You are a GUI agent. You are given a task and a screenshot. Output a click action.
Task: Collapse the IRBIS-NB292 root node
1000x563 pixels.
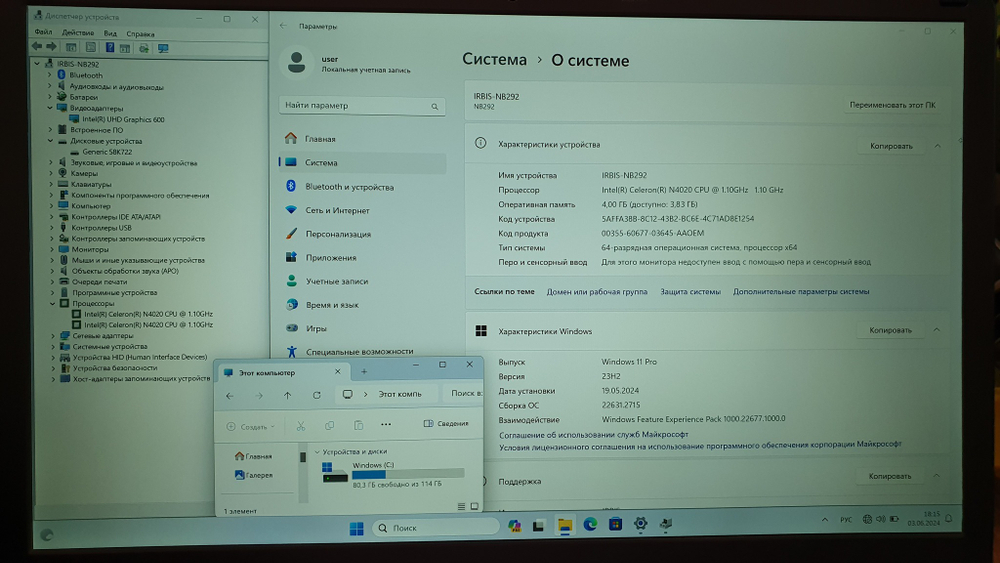[x=37, y=64]
